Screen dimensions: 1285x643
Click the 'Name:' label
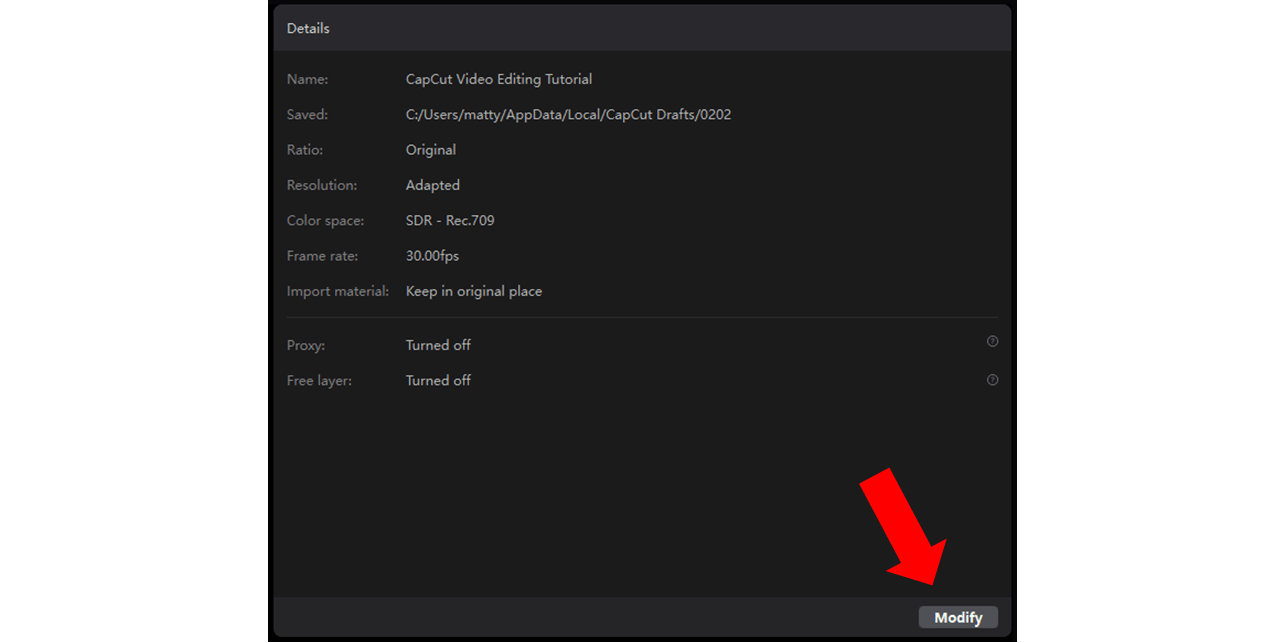point(307,79)
